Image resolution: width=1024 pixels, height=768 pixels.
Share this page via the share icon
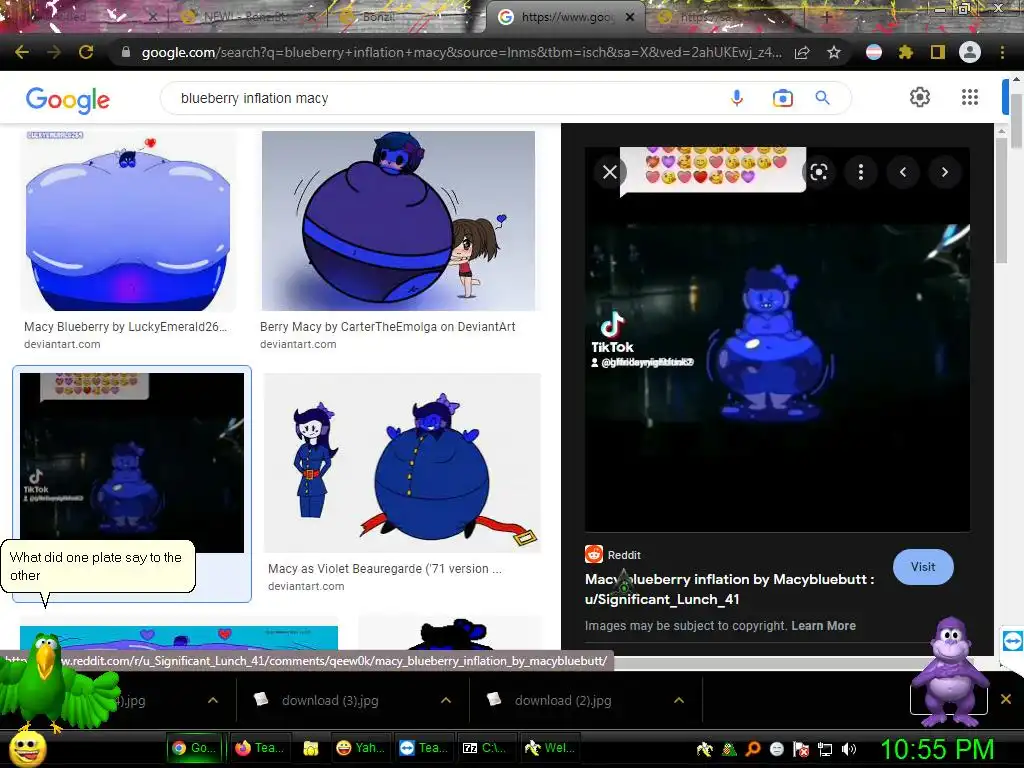(x=802, y=52)
